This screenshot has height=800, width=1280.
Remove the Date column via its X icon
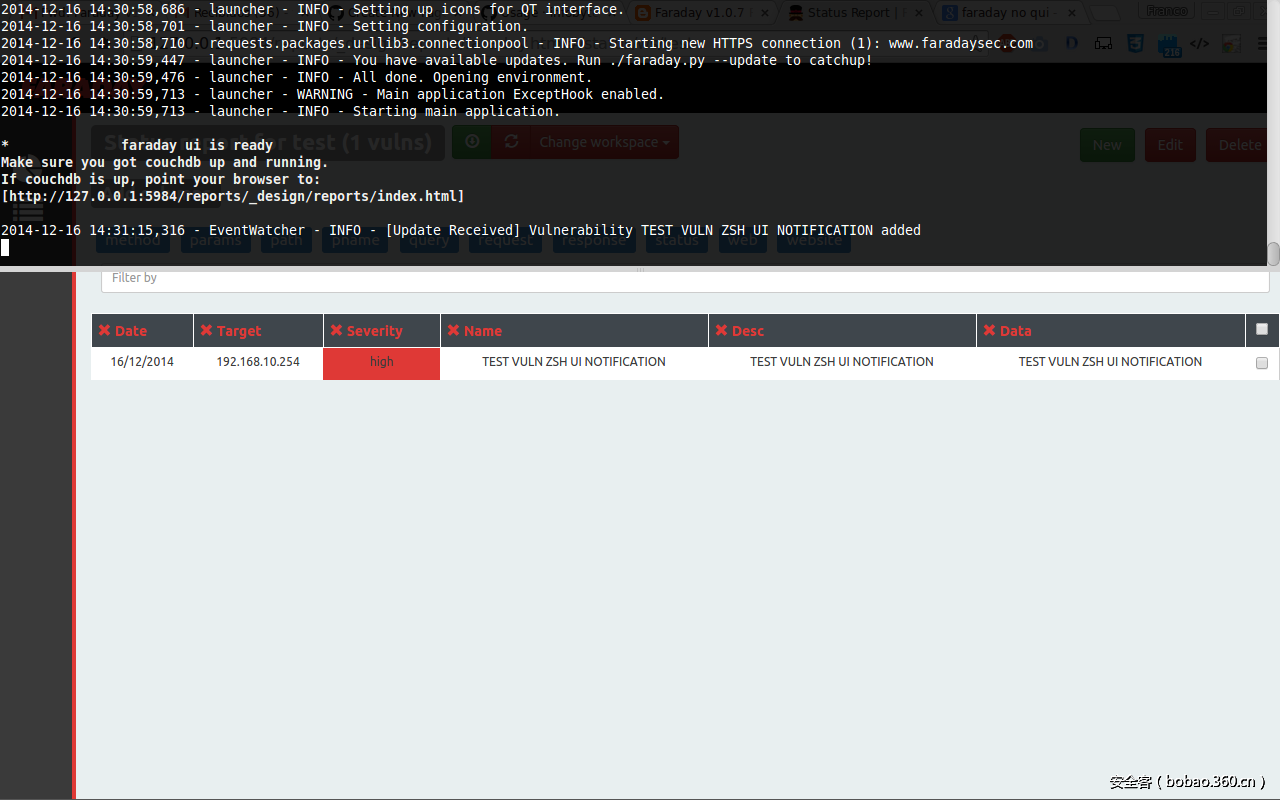[x=105, y=331]
